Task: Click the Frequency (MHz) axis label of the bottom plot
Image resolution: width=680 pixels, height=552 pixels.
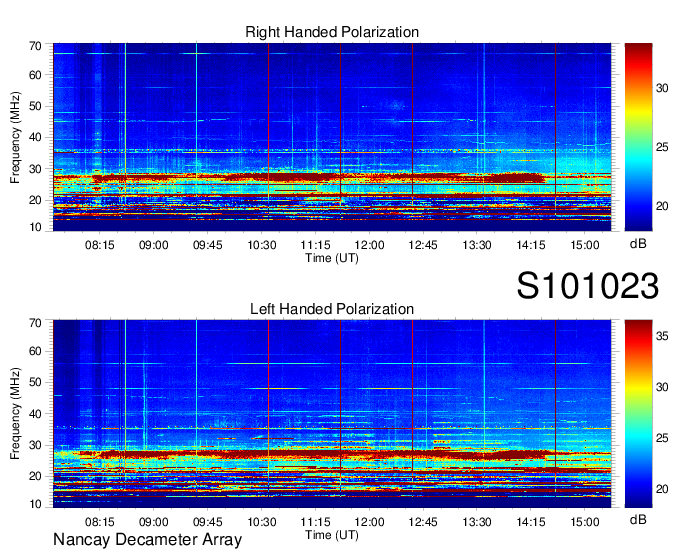Action: 15,414
